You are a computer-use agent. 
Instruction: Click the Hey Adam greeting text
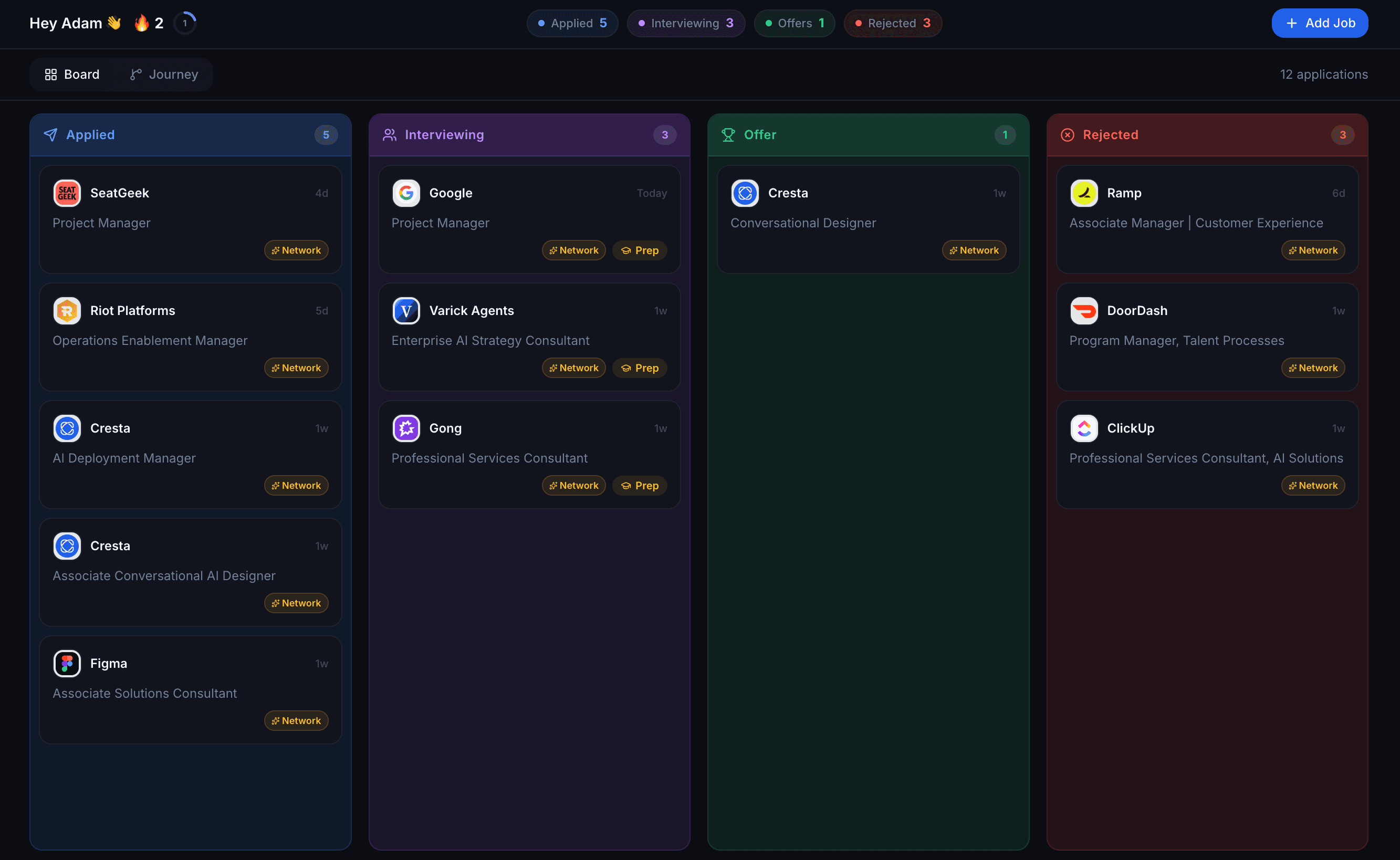tap(66, 23)
